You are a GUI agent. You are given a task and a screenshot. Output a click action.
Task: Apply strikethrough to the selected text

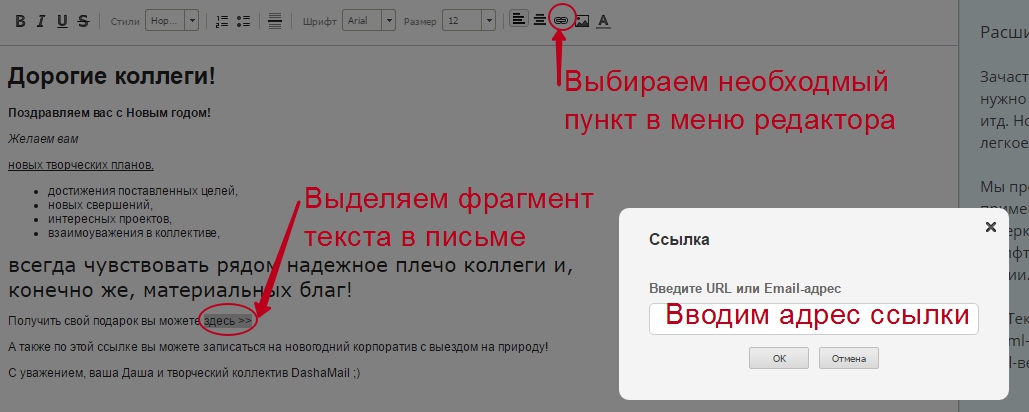[82, 21]
